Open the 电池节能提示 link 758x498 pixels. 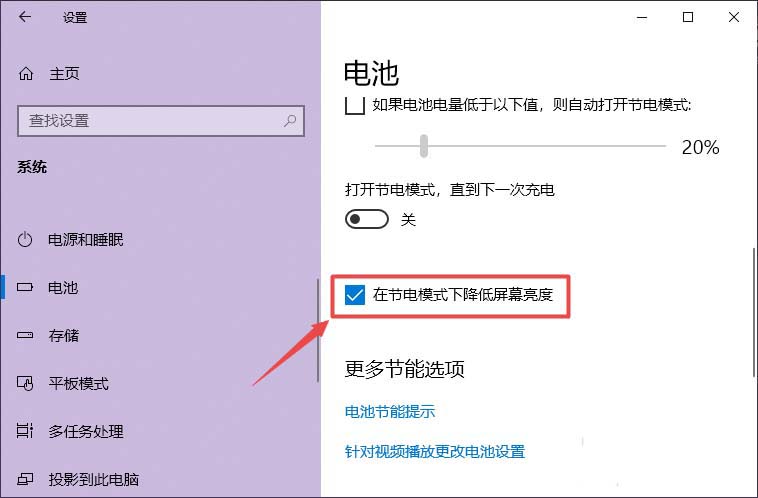pos(390,411)
